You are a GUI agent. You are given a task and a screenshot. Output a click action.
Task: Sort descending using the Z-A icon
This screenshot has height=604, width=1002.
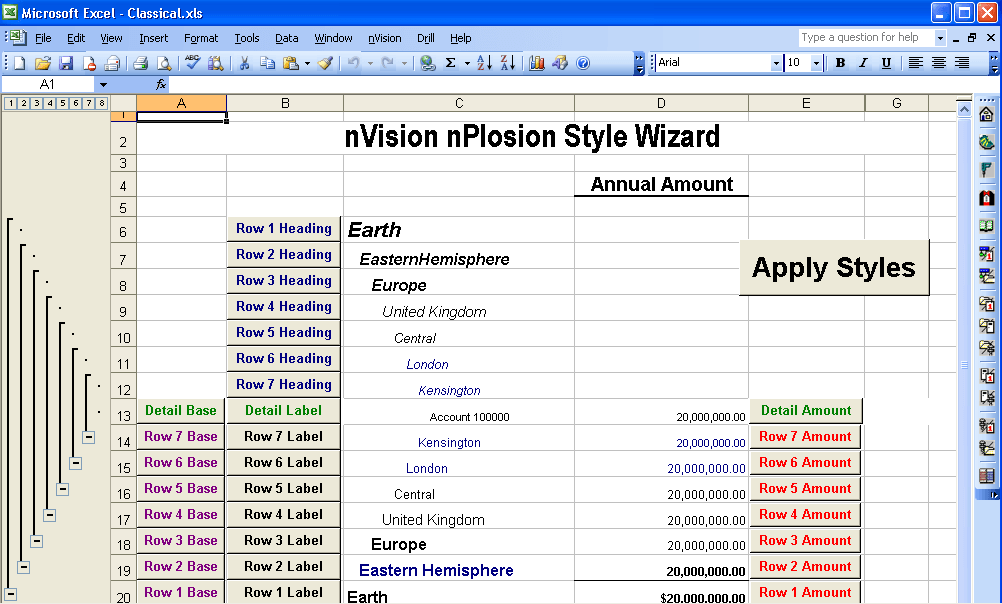point(507,62)
